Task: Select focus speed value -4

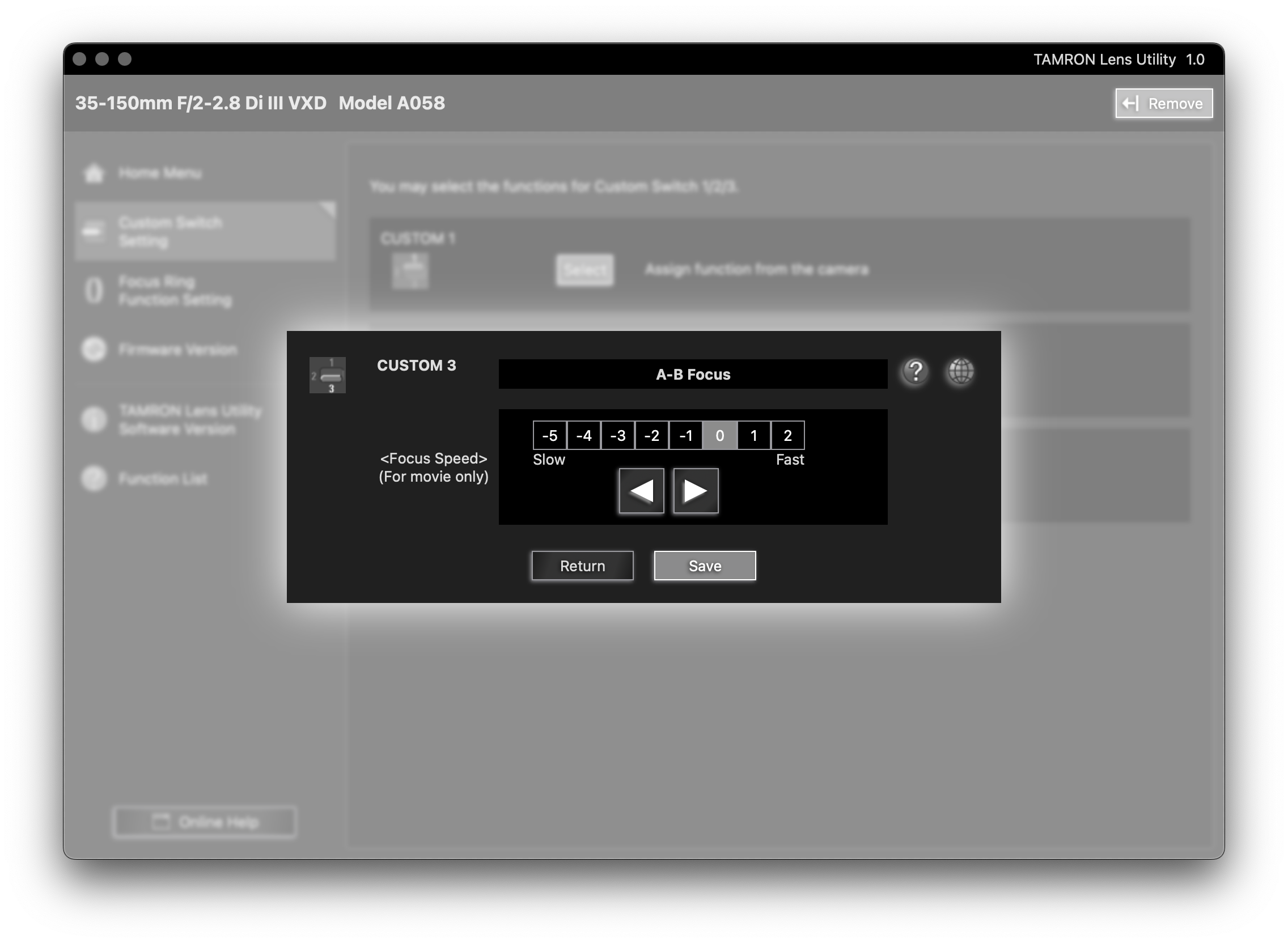Action: pyautogui.click(x=583, y=436)
